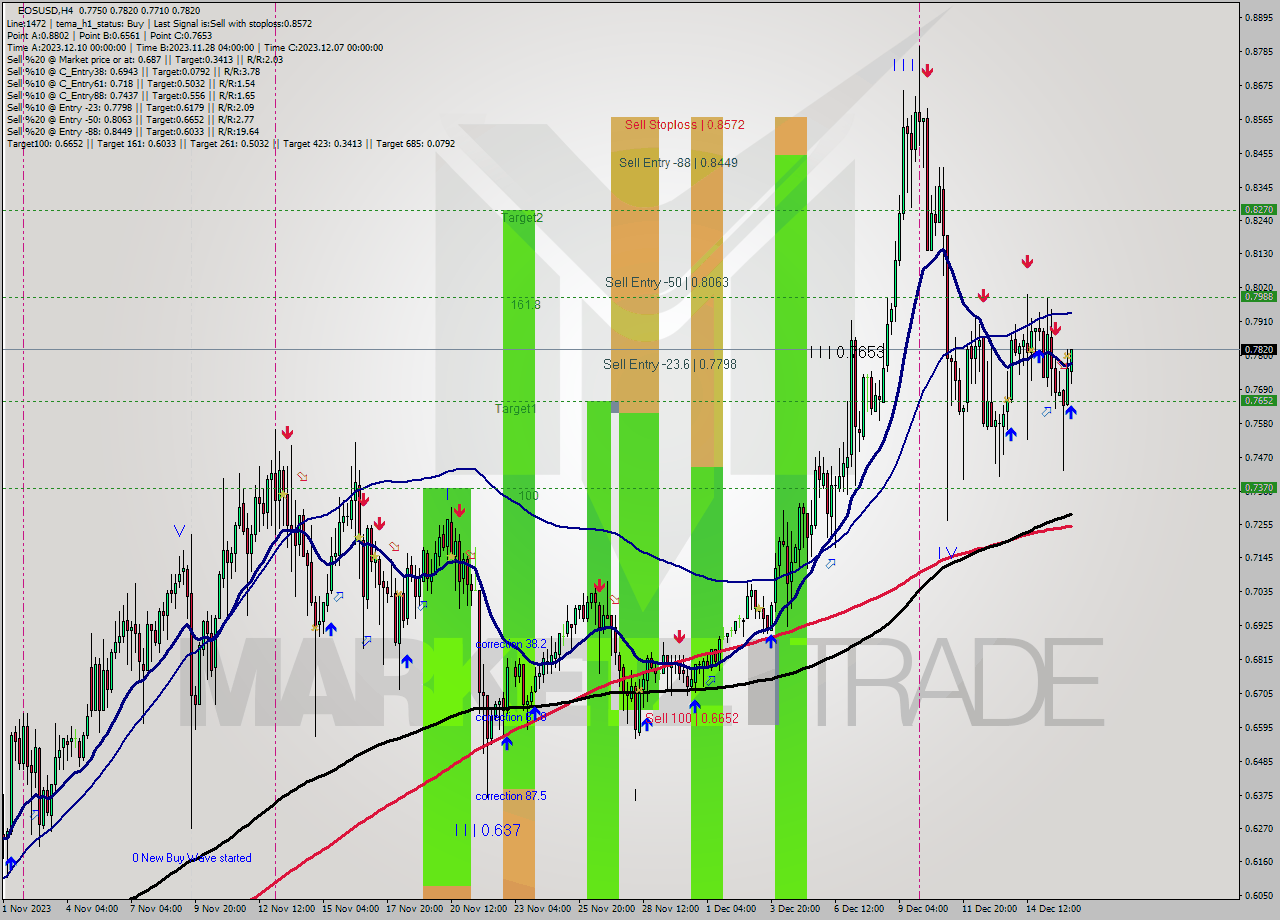Click the green 0.8270 price tag
The height and width of the screenshot is (920, 1280).
point(1258,210)
